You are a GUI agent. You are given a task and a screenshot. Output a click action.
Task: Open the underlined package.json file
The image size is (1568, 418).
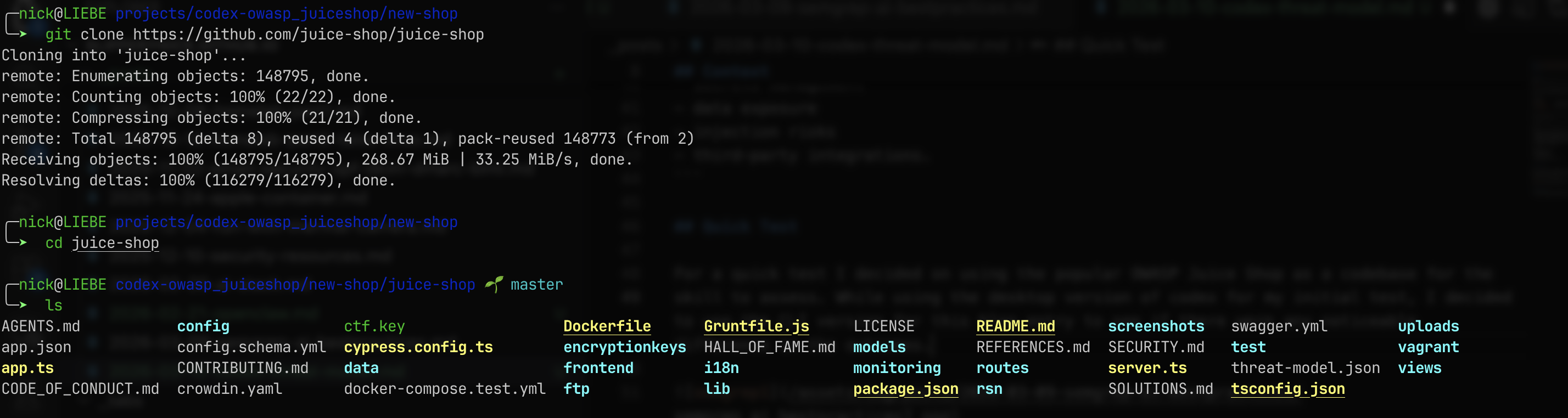905,389
